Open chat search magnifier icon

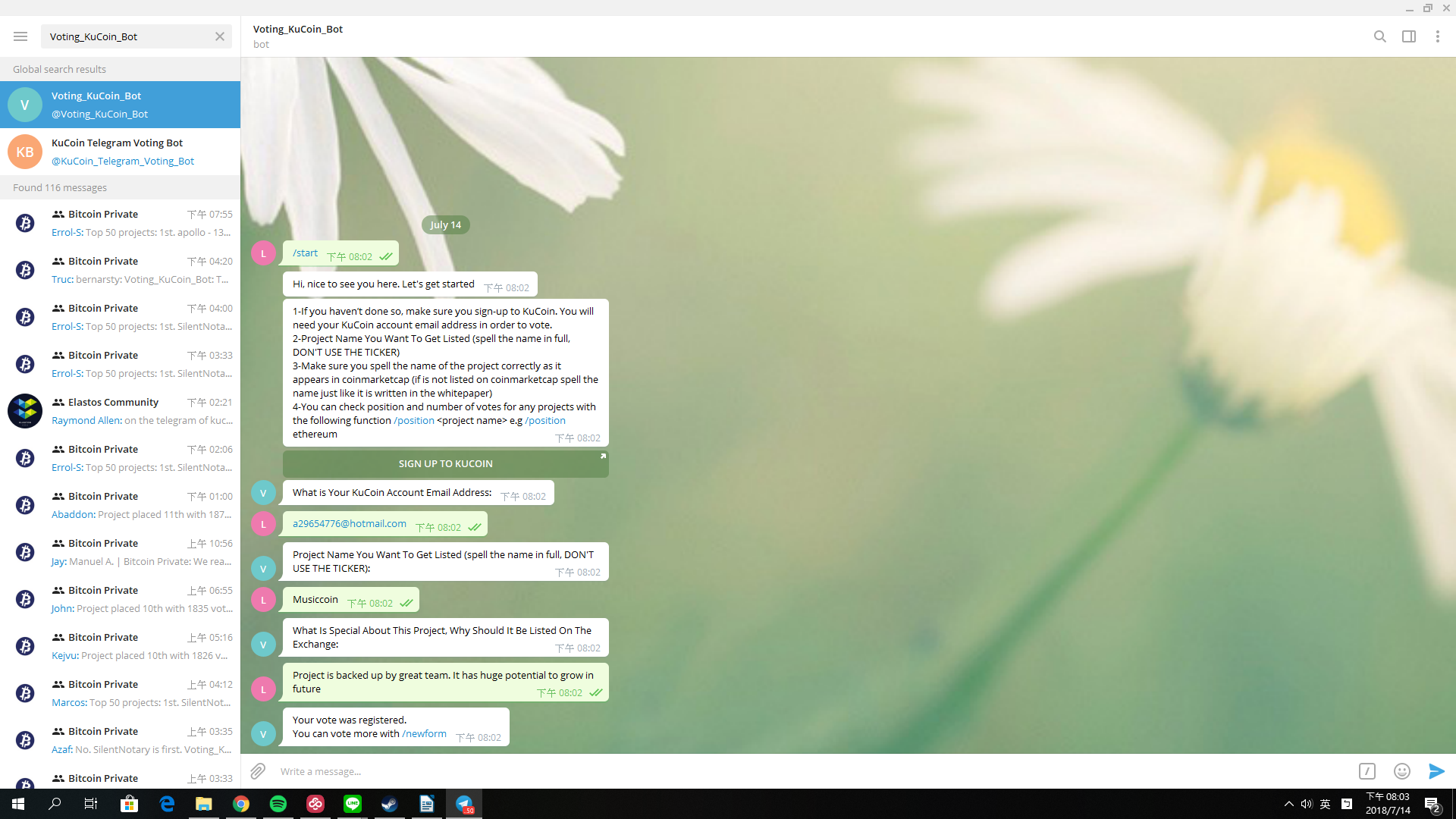[1379, 36]
